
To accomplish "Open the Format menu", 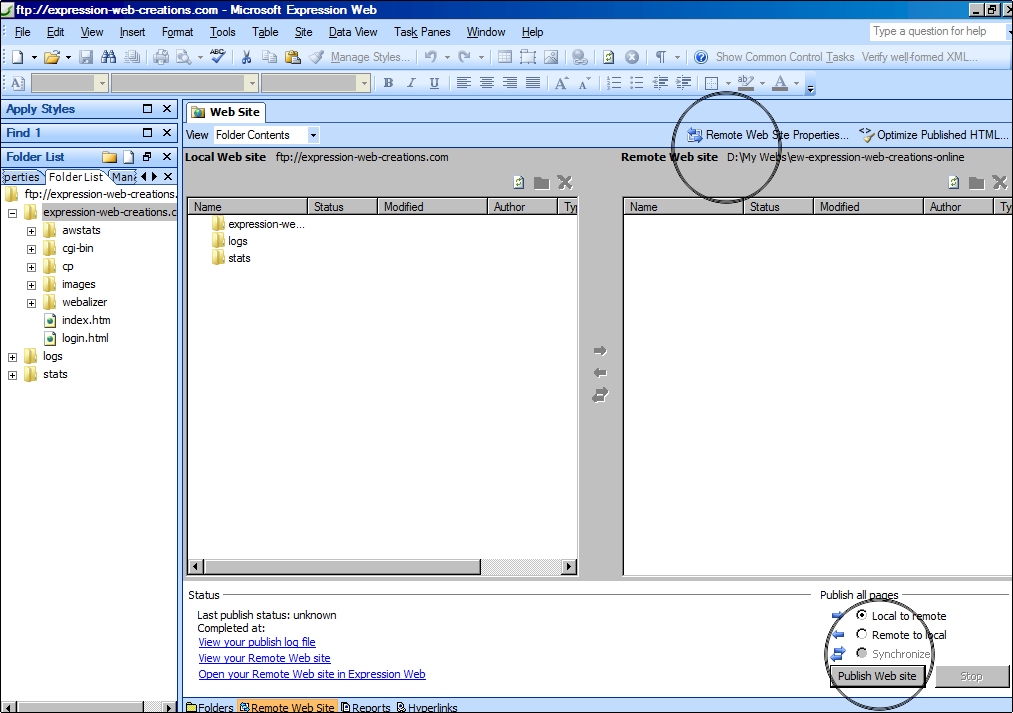I will click(x=178, y=32).
